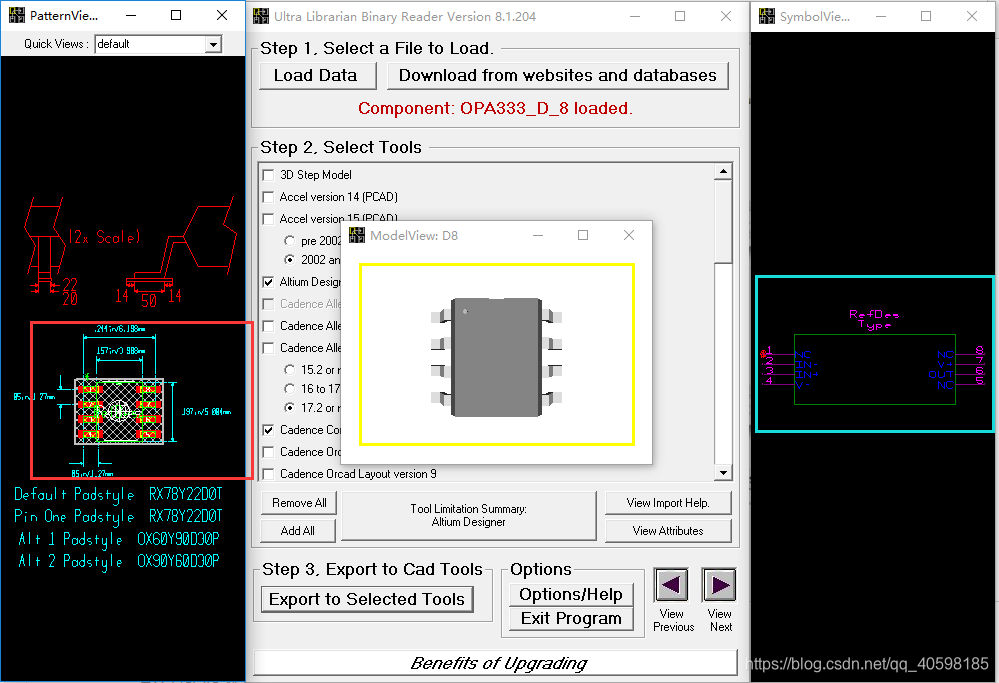999x683 pixels.
Task: Select the 15.2 radio option
Action: point(289,370)
